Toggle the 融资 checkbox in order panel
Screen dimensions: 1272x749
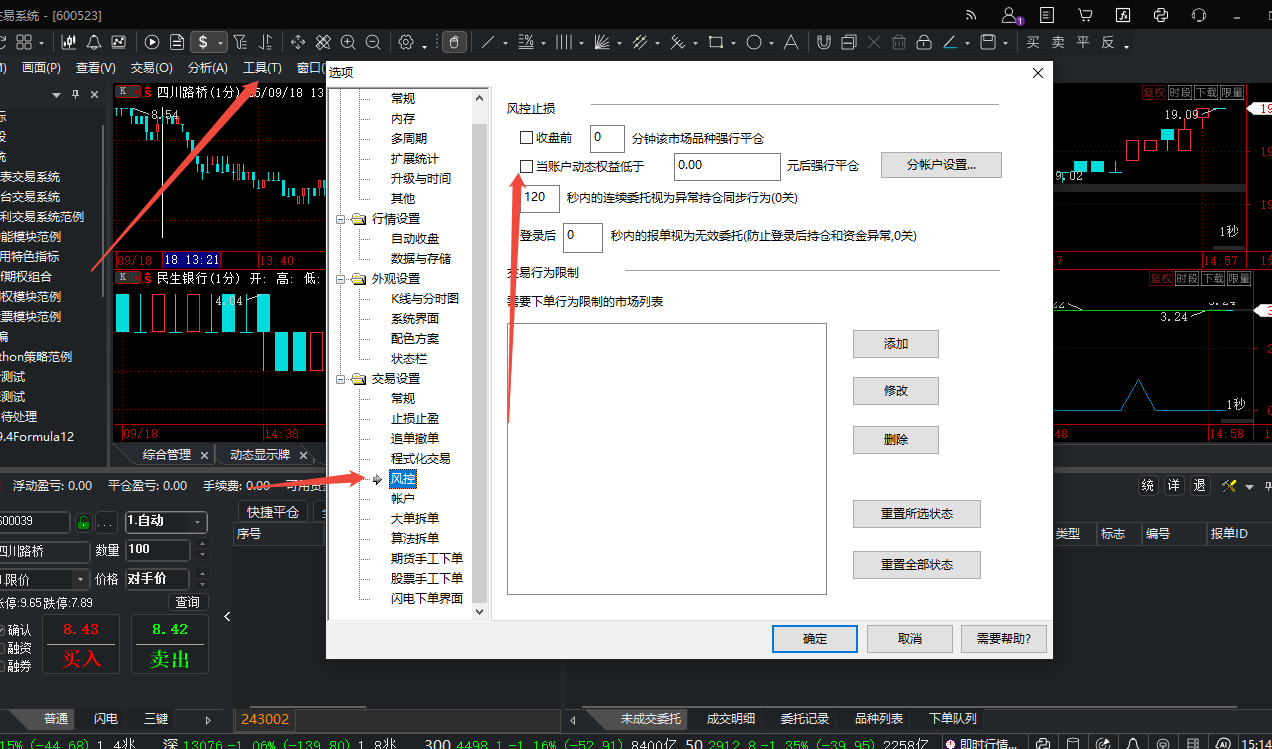[1, 648]
